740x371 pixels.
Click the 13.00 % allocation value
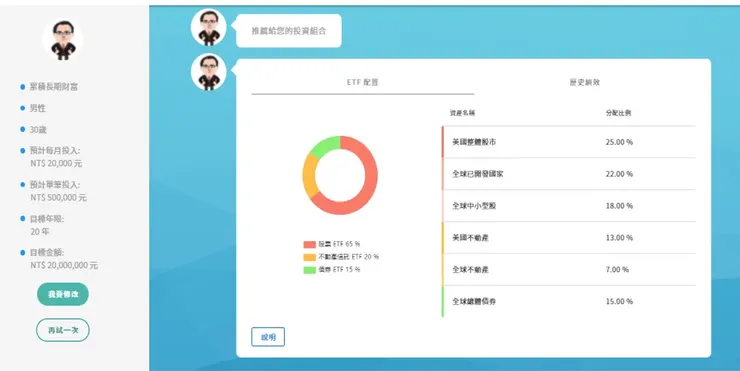pyautogui.click(x=619, y=237)
